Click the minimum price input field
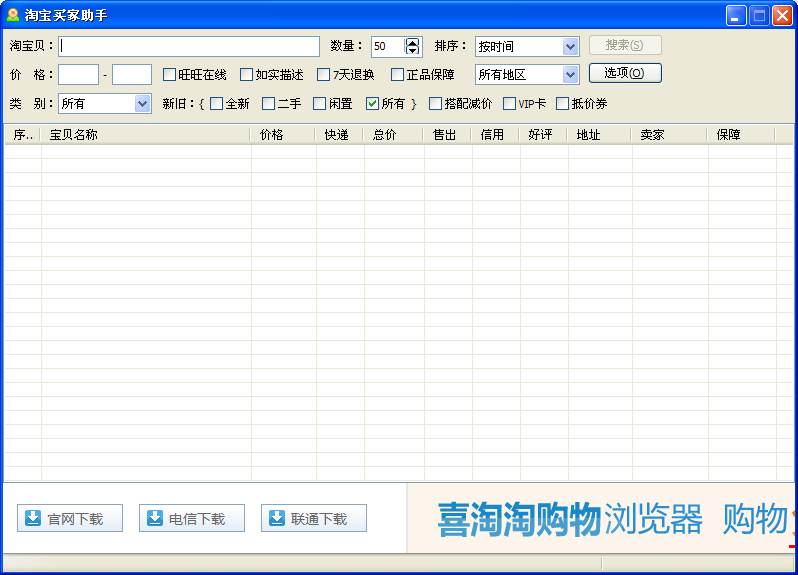 point(78,75)
